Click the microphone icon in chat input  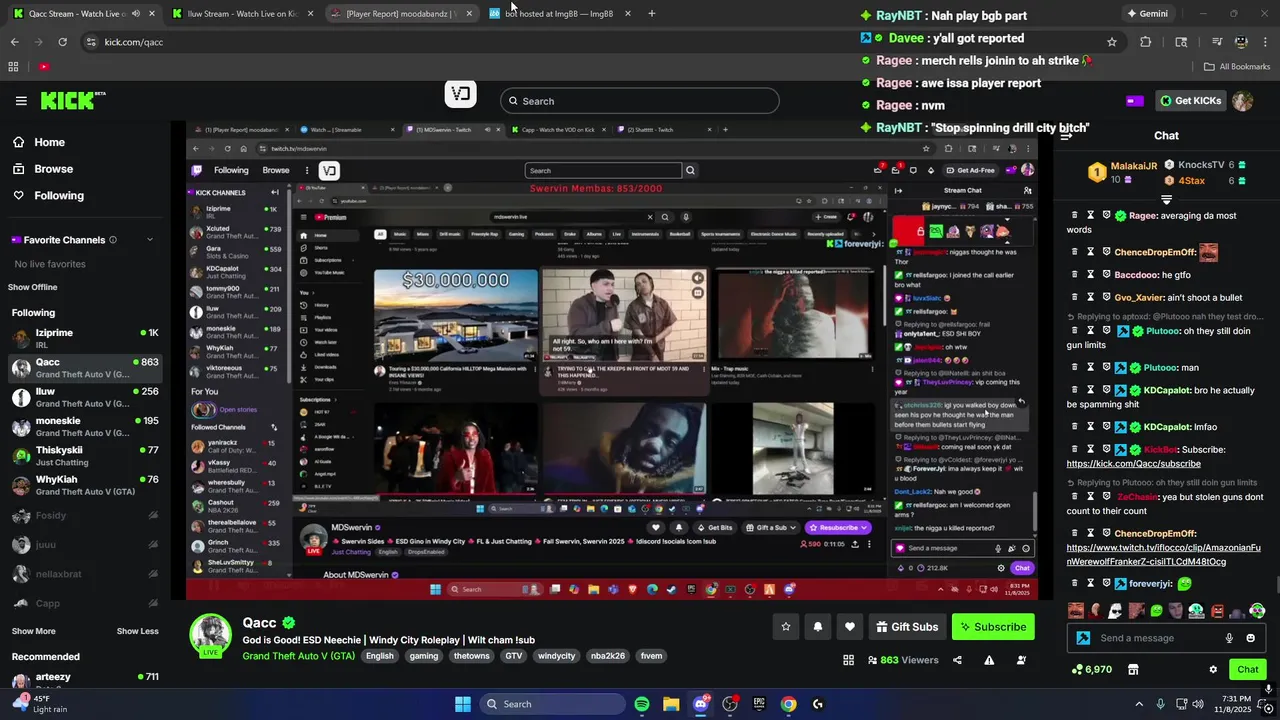[x=1229, y=638]
